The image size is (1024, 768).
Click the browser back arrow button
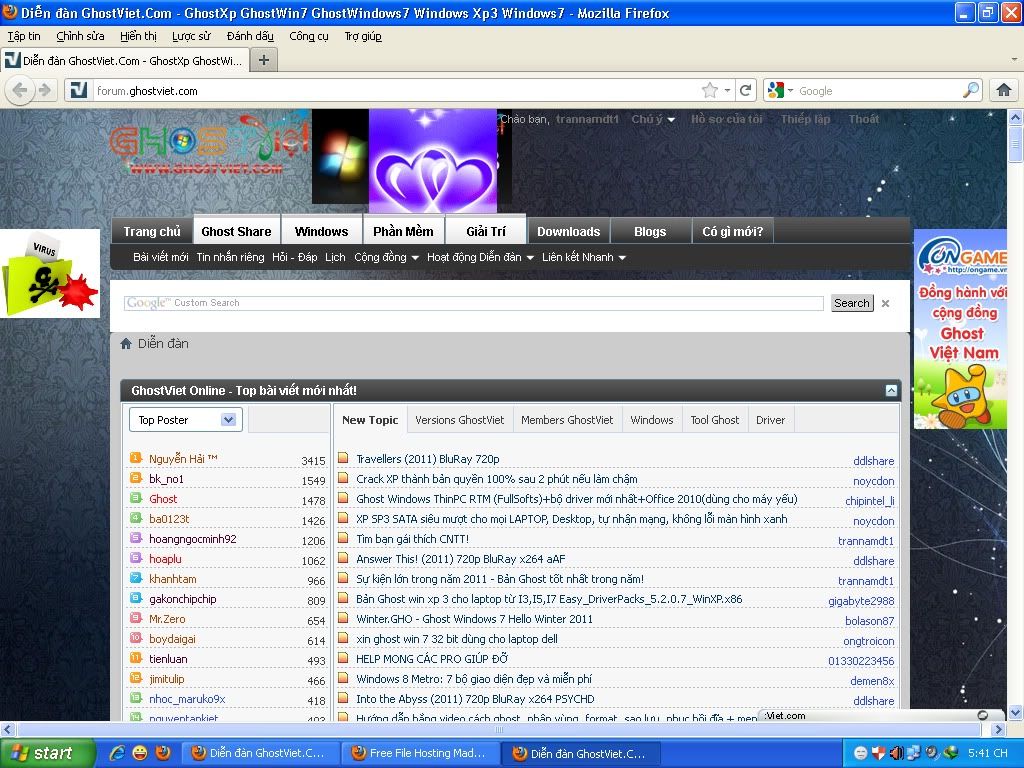[x=19, y=90]
